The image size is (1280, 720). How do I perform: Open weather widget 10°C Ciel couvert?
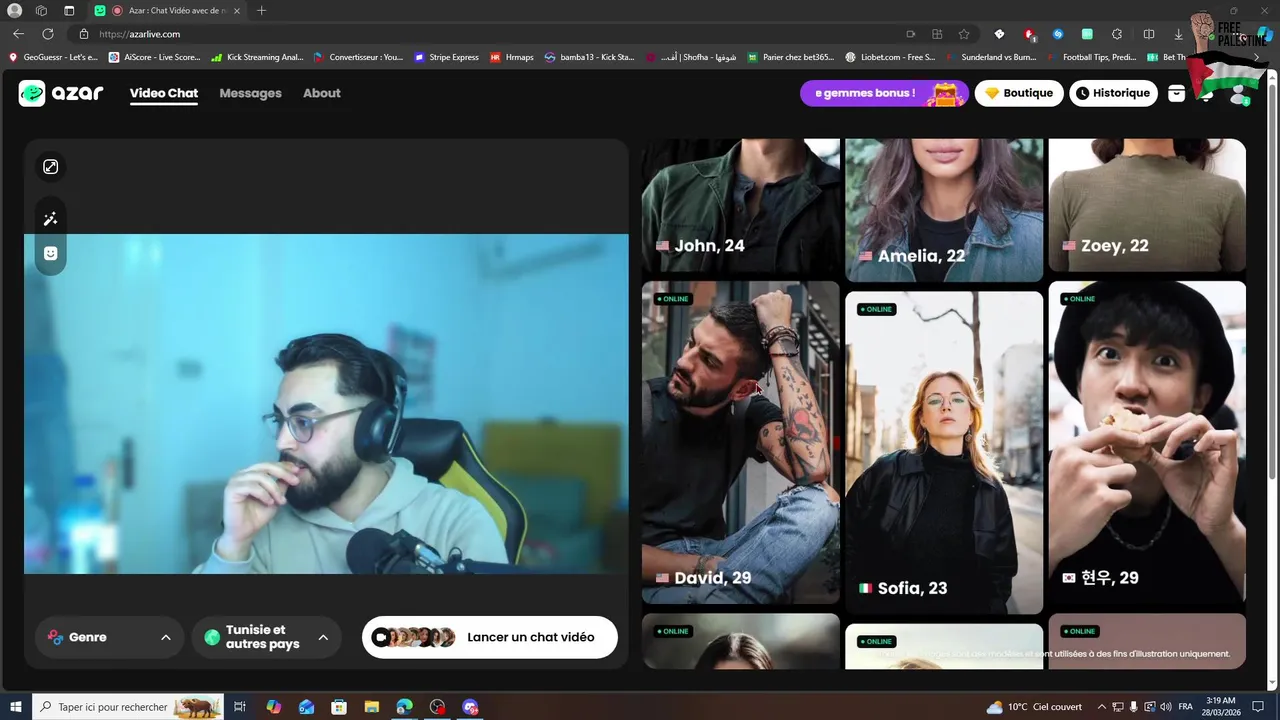click(1034, 707)
